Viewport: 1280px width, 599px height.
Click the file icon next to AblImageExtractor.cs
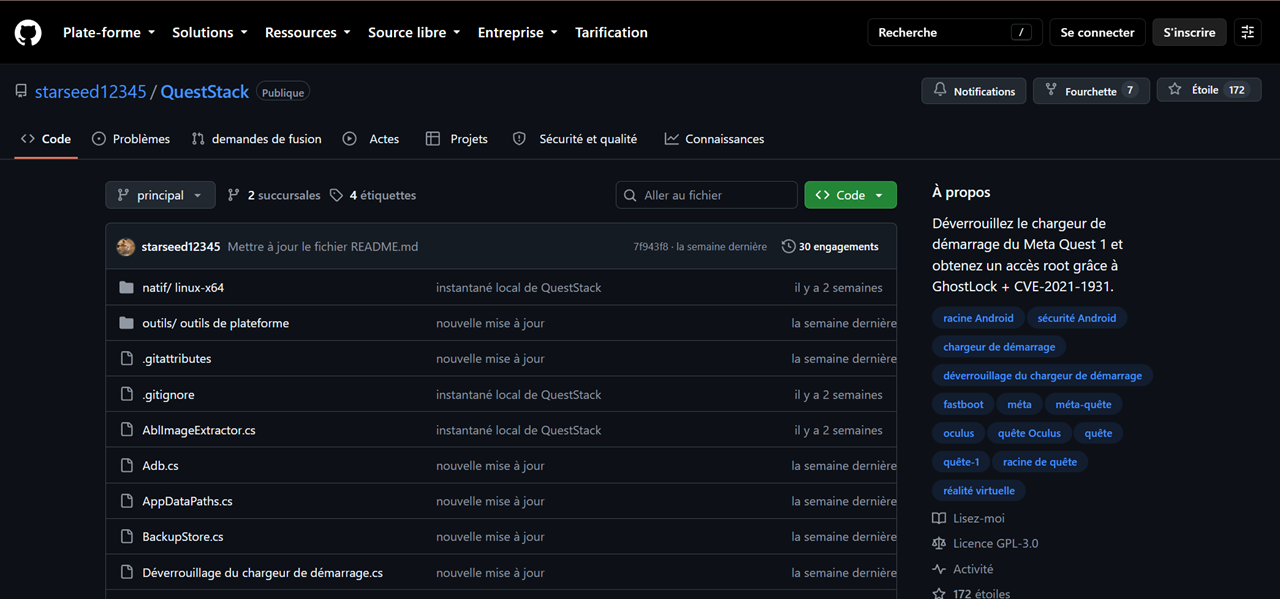point(126,430)
